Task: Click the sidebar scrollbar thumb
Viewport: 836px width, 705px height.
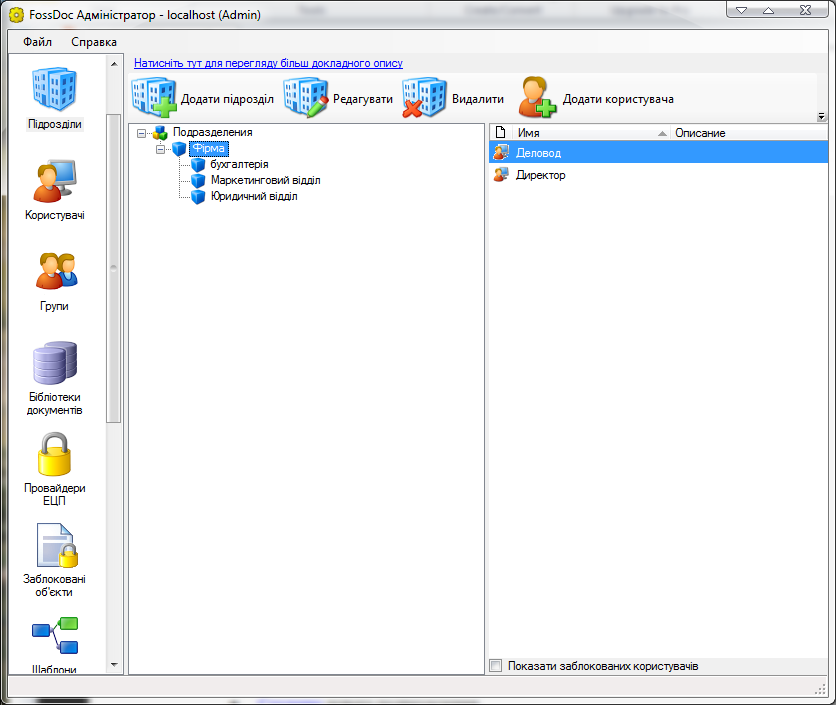Action: click(x=114, y=268)
